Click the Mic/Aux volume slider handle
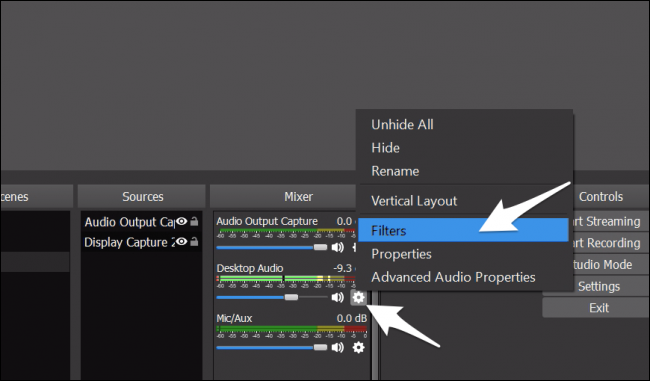650x381 pixels. 320,347
